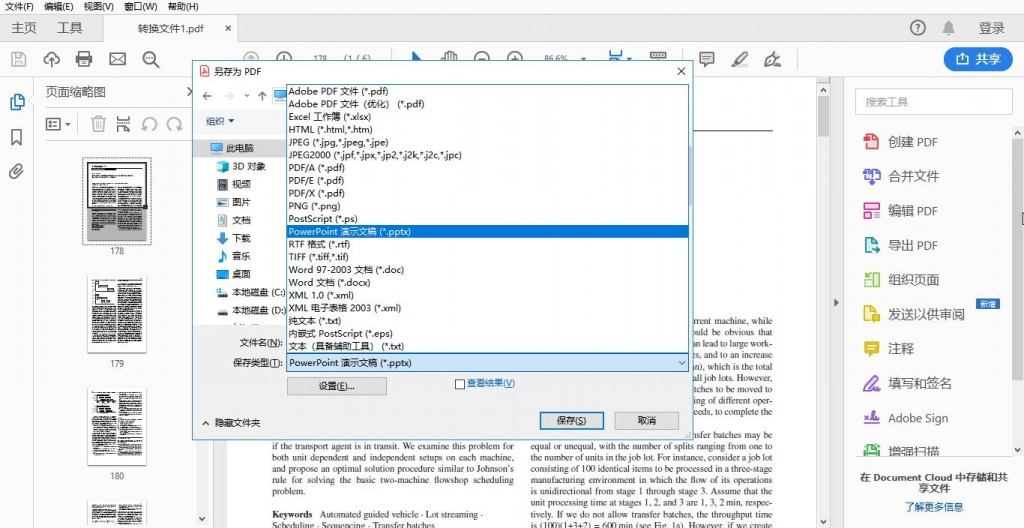Open the 填写和签名 tool
The image size is (1024, 528).
point(907,384)
